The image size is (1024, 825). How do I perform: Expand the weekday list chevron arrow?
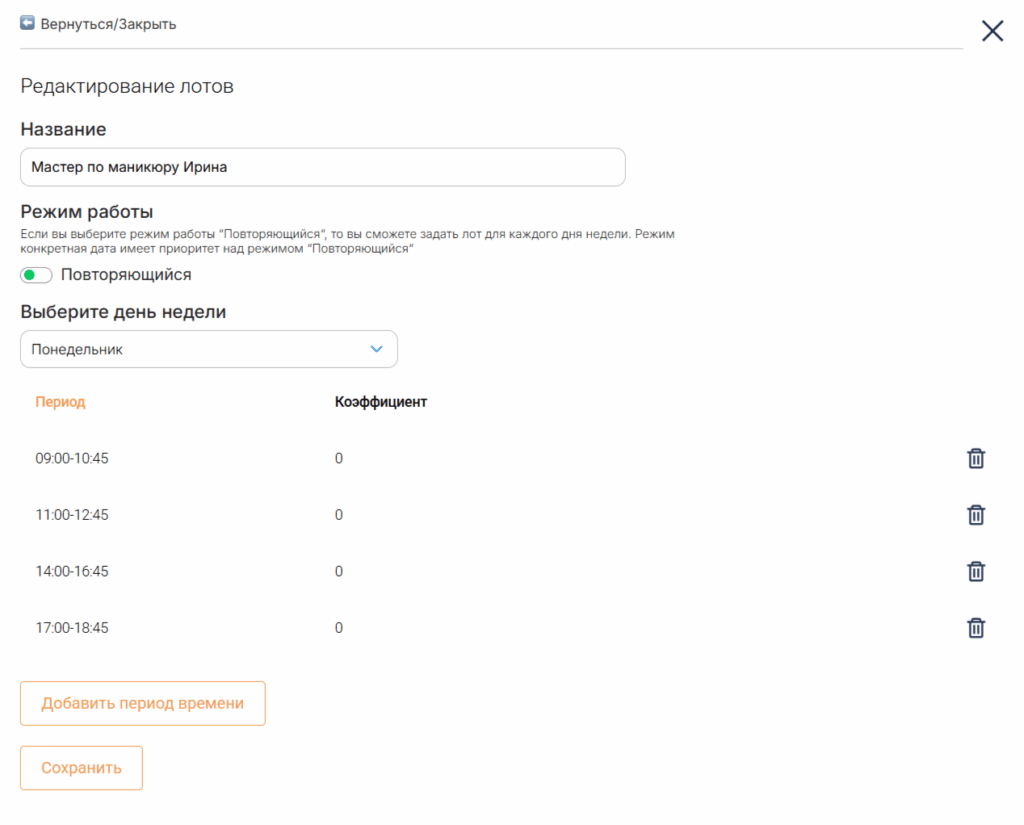tap(376, 349)
